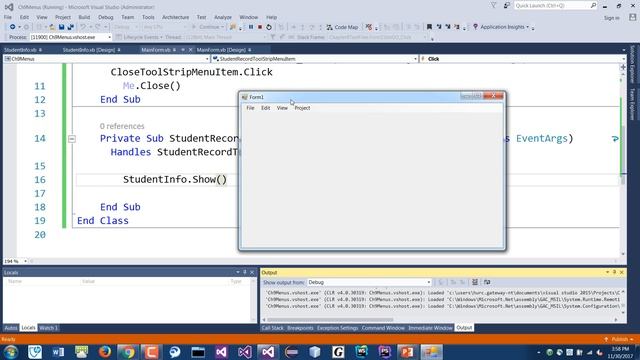Open the Application Insights dropdown
Screen dimensions: 640x360
(527, 27)
